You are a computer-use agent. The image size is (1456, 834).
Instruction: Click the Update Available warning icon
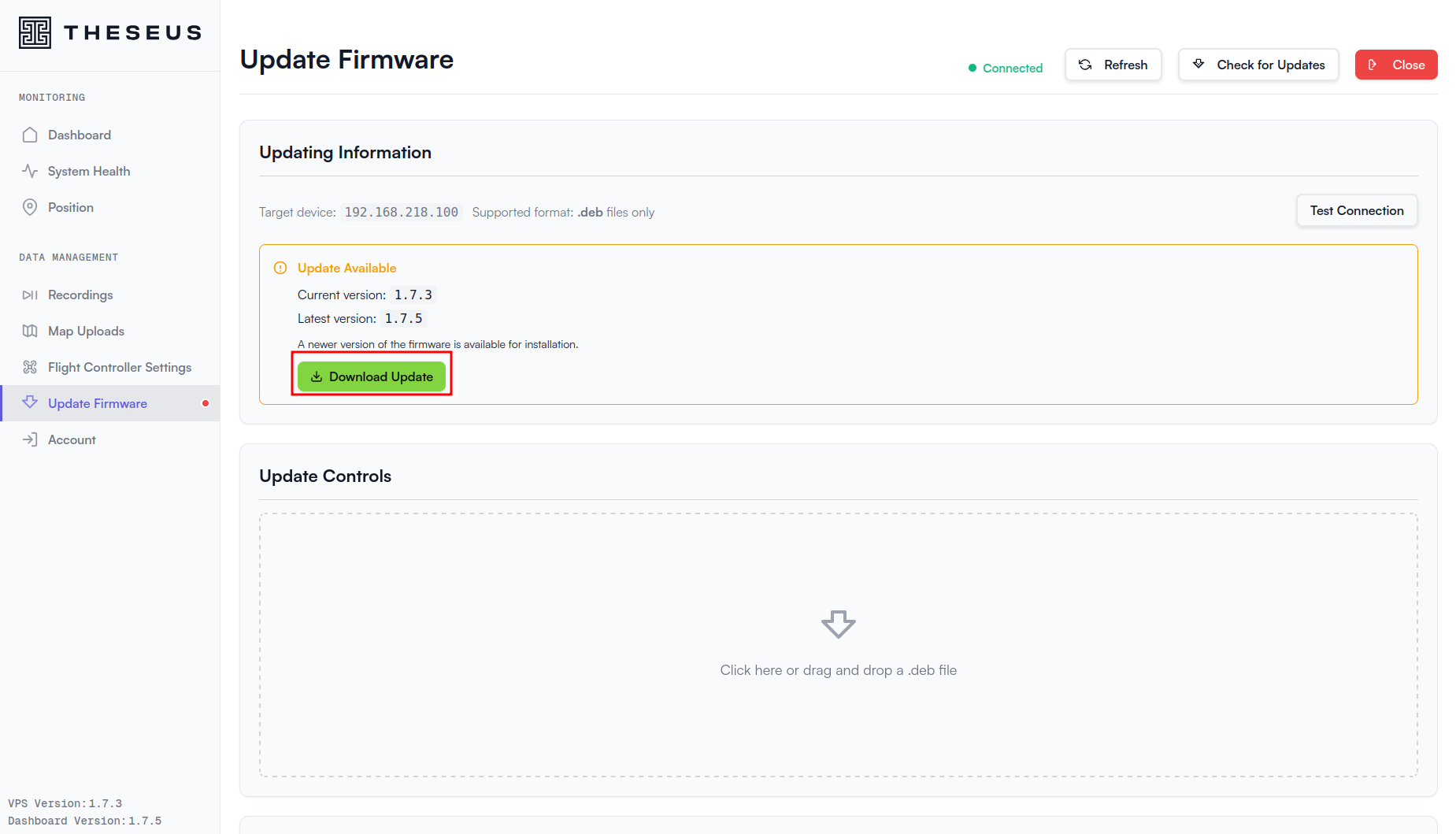coord(280,268)
